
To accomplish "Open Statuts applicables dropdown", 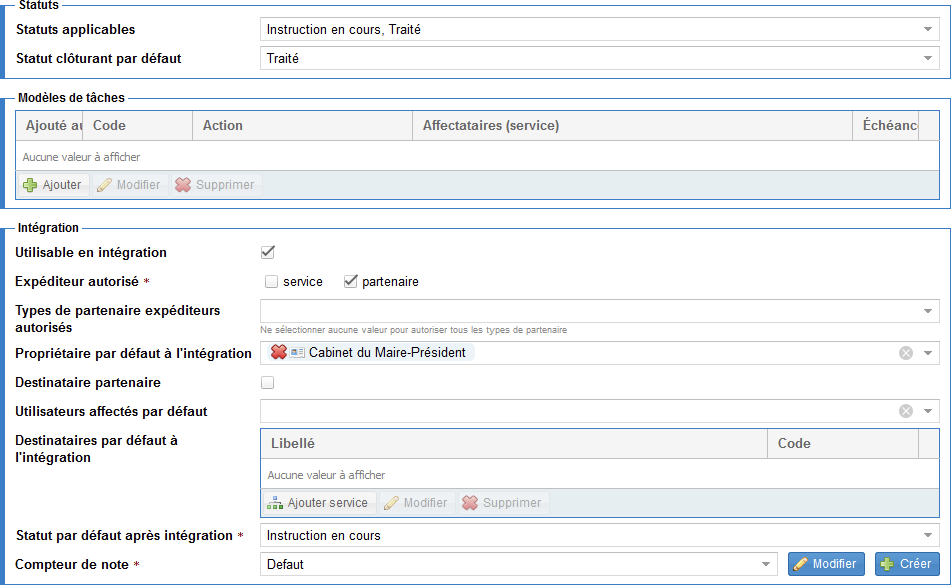I will coord(928,30).
